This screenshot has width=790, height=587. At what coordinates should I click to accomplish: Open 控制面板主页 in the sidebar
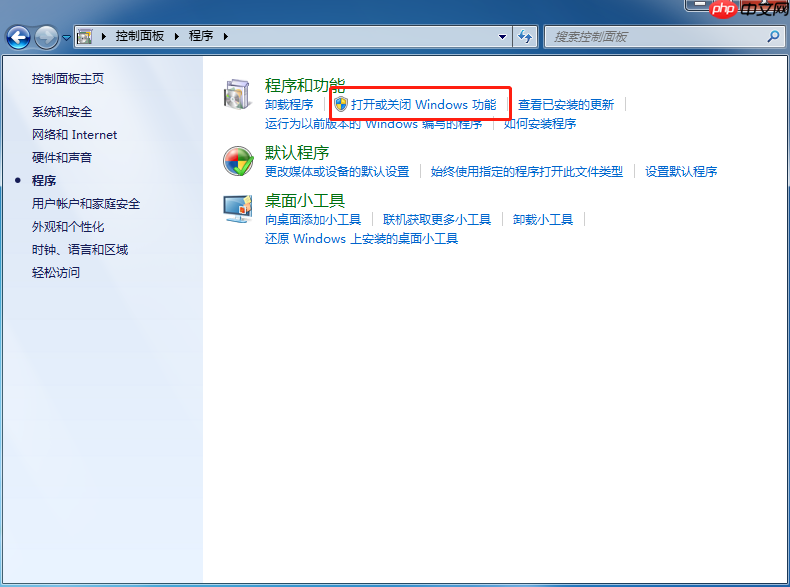coord(68,79)
